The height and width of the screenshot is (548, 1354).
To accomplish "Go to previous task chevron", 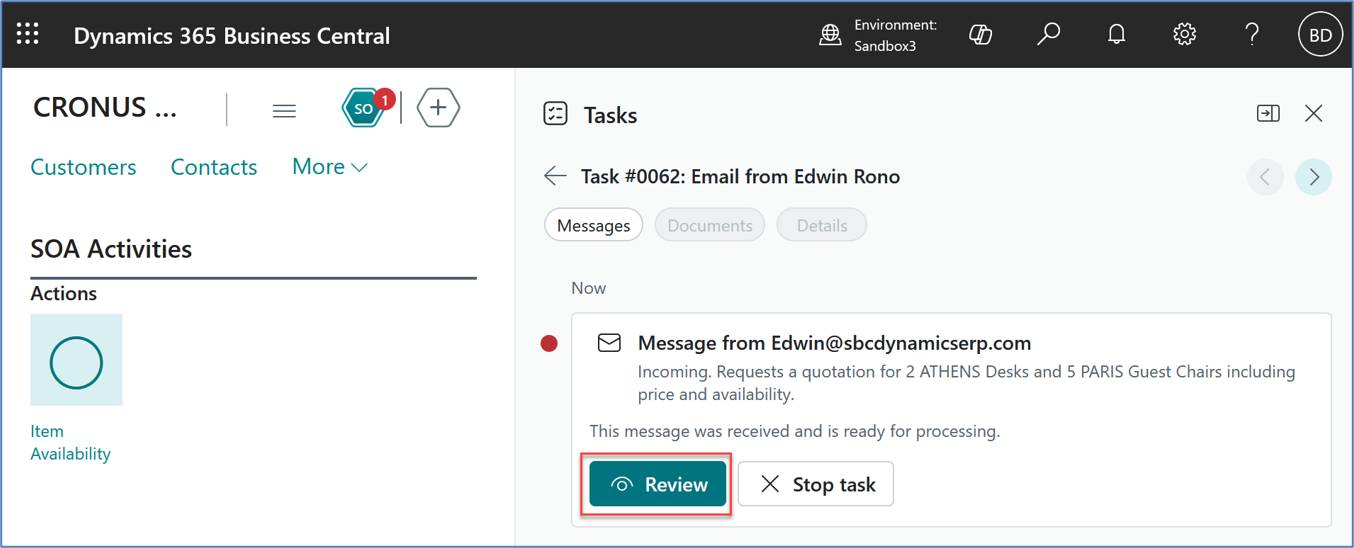I will click(x=1265, y=177).
